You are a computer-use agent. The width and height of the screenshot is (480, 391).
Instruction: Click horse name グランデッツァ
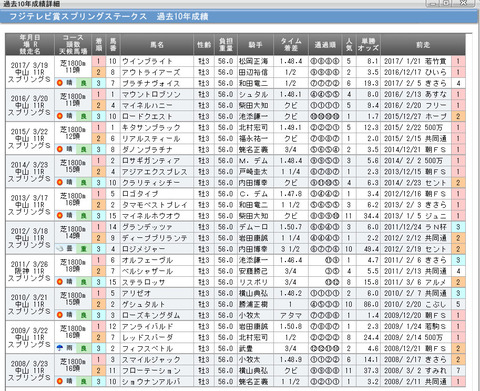click(147, 227)
